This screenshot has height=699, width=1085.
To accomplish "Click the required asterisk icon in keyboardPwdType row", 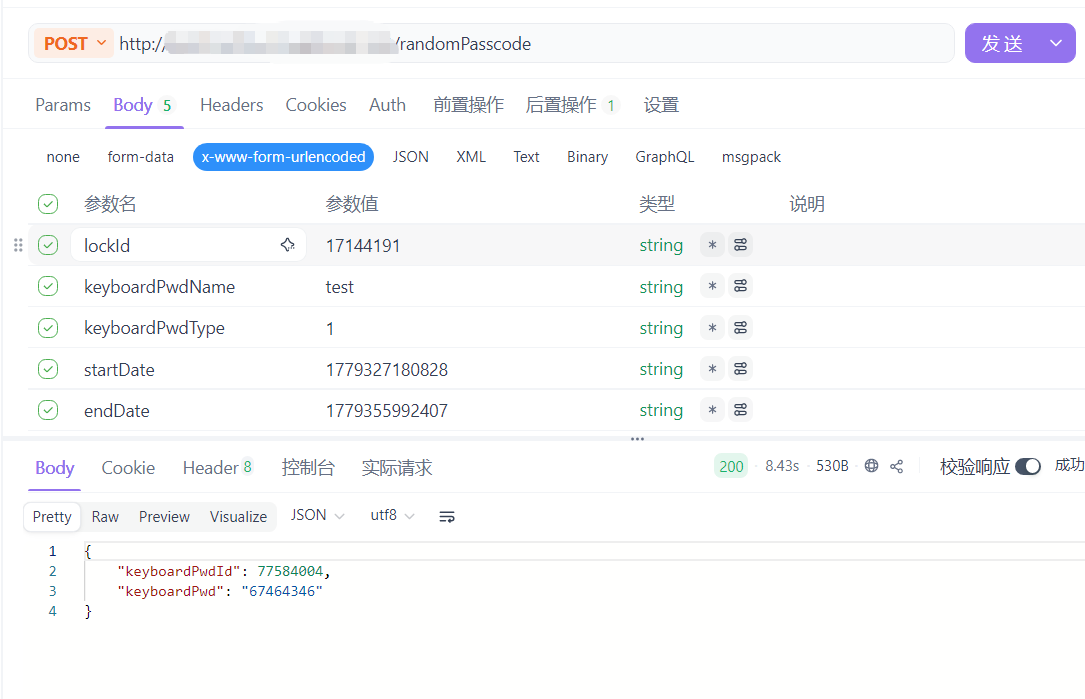I will [x=712, y=327].
